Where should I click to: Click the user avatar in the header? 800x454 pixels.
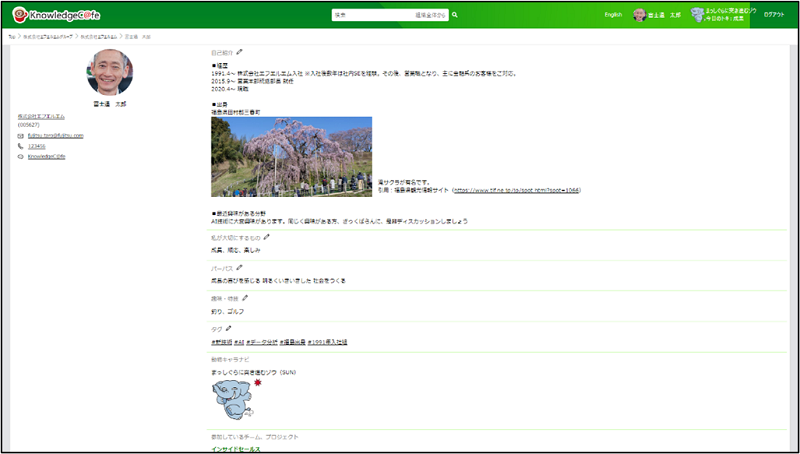coord(639,16)
